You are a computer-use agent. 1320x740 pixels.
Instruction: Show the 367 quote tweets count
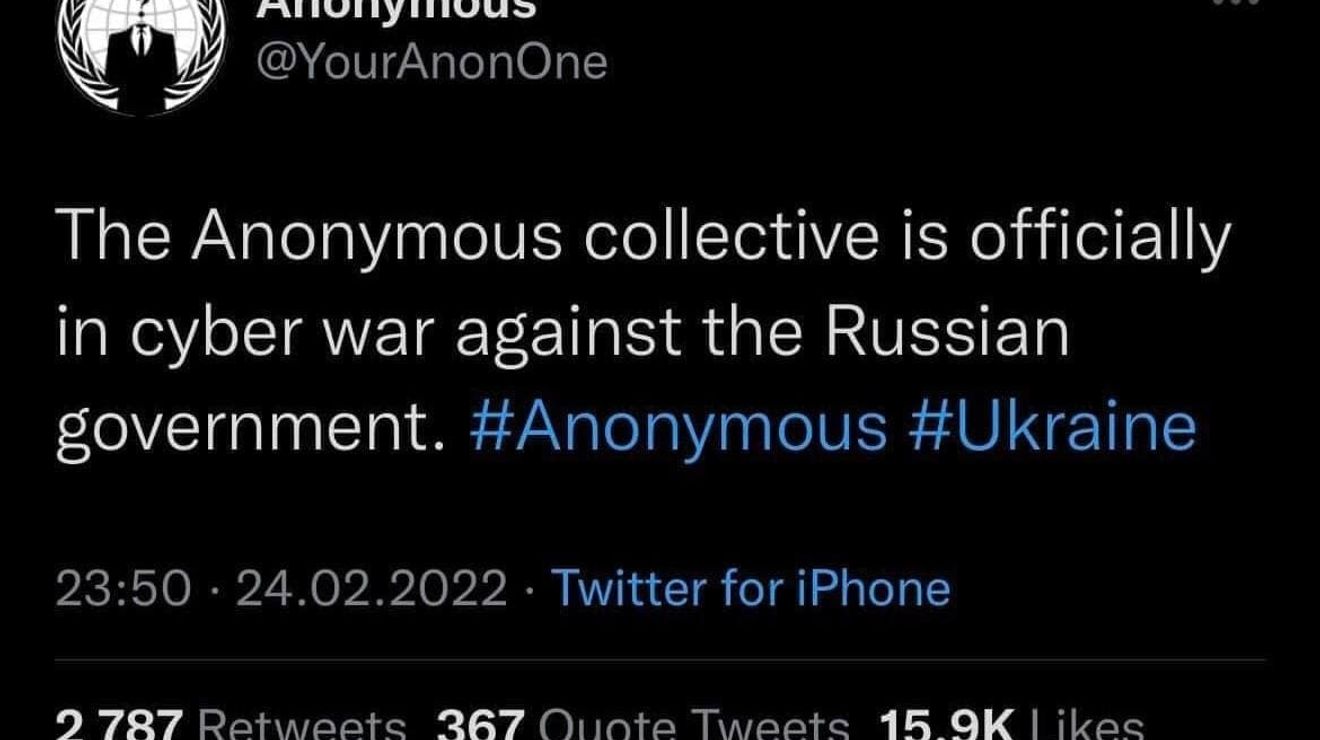tap(481, 724)
